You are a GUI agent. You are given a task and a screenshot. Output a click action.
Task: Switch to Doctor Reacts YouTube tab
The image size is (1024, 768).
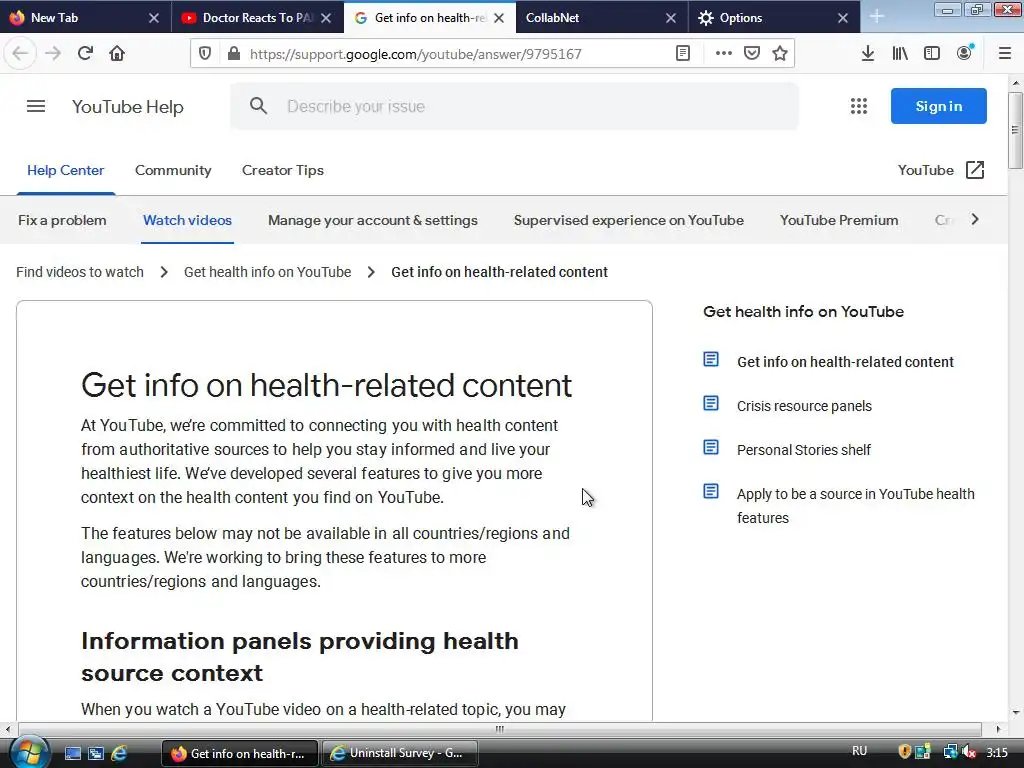257,18
